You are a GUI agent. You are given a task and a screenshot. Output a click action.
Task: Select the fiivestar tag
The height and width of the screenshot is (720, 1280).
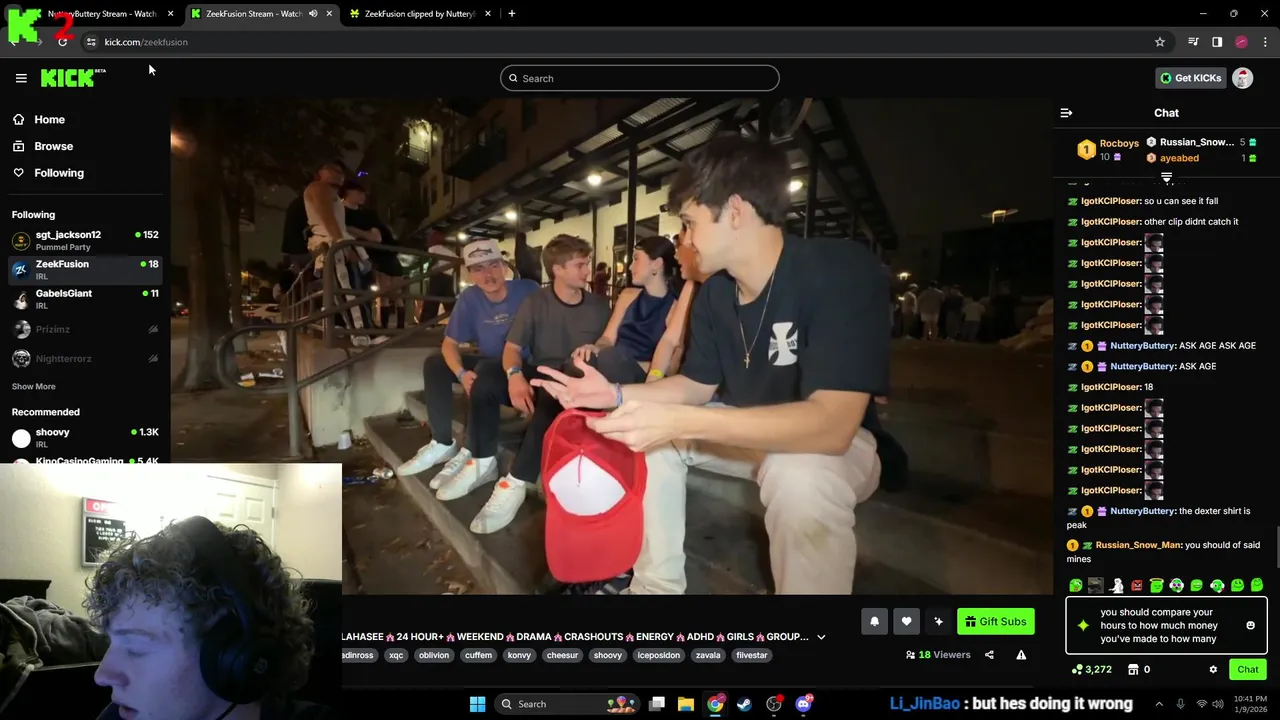[x=752, y=655]
